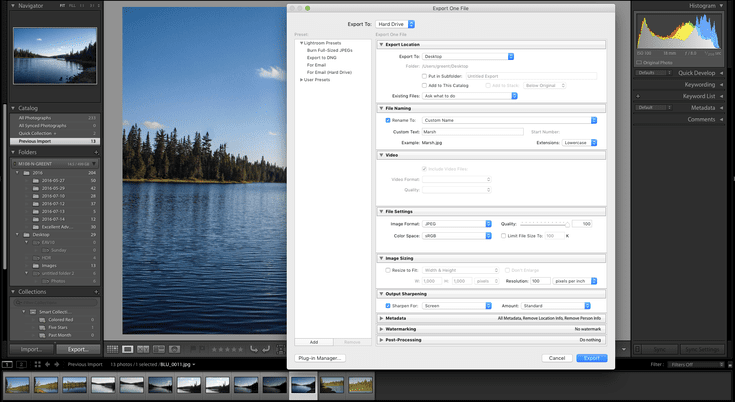This screenshot has width=735, height=402.
Task: Enable the Put in Subfolder checkbox
Action: coord(424,75)
